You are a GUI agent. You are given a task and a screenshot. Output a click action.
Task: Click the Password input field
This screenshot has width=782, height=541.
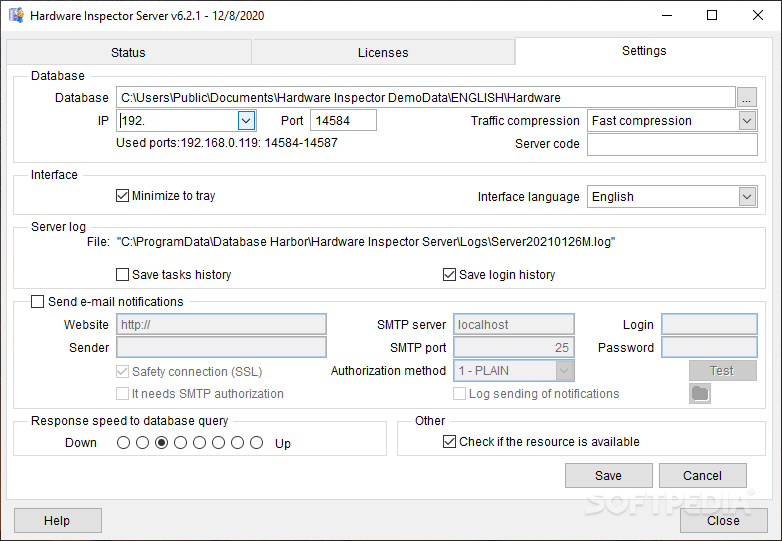pos(709,348)
